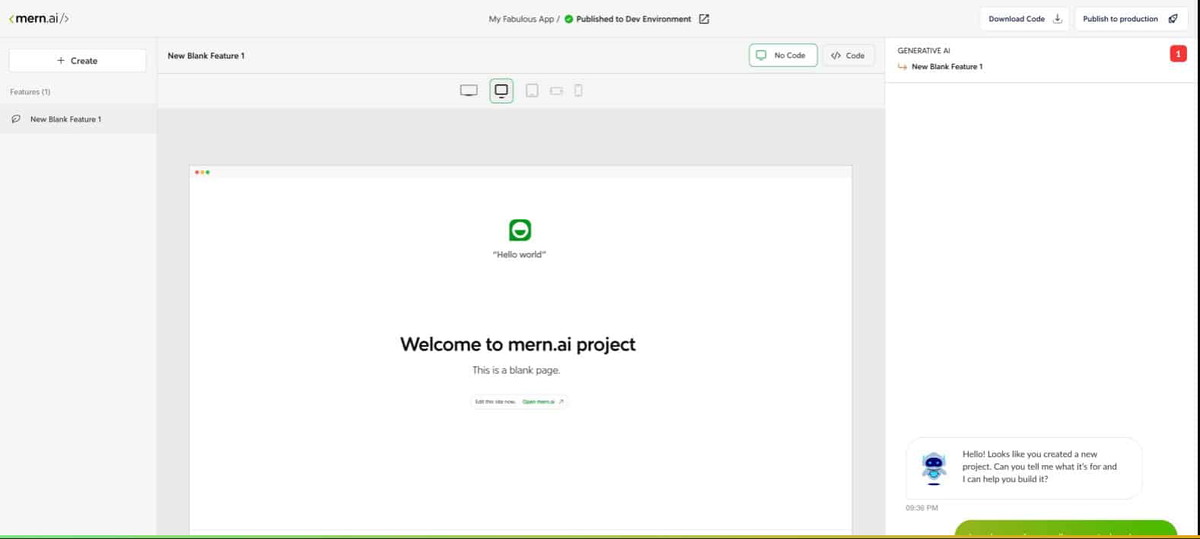Click the assistant's Hello message bubble
Image resolution: width=1200 pixels, height=539 pixels.
point(1024,467)
